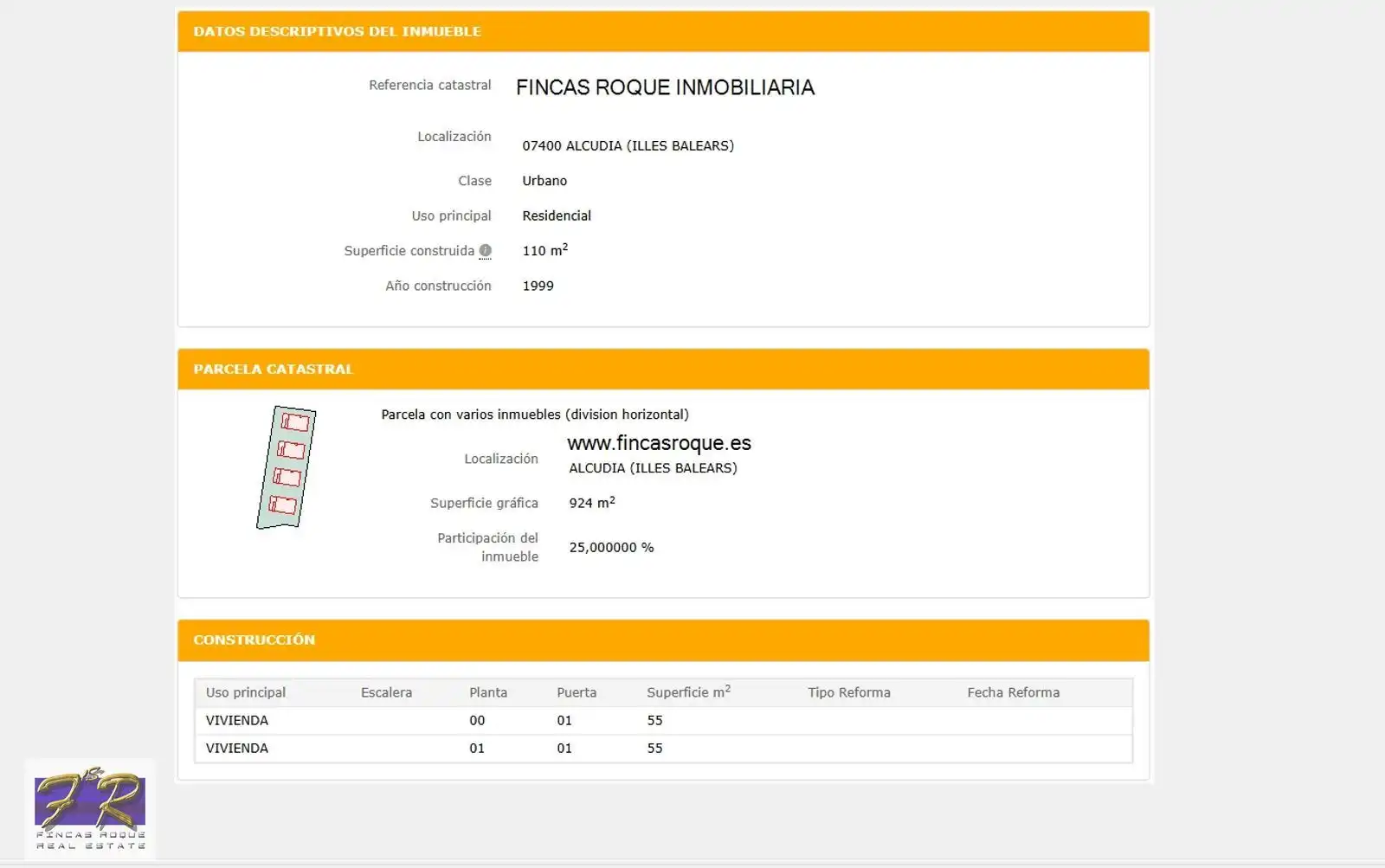Click the 'Escalera' column header

[386, 692]
